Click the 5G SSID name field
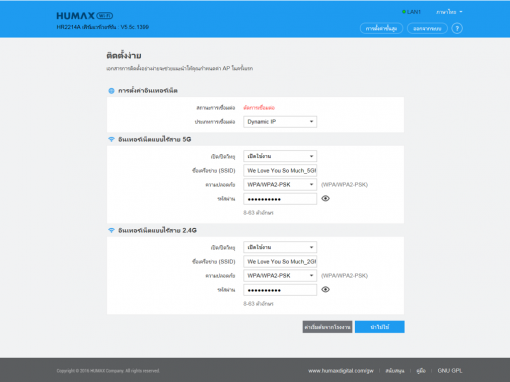Viewport: 510px width, 382px height. [x=280, y=170]
